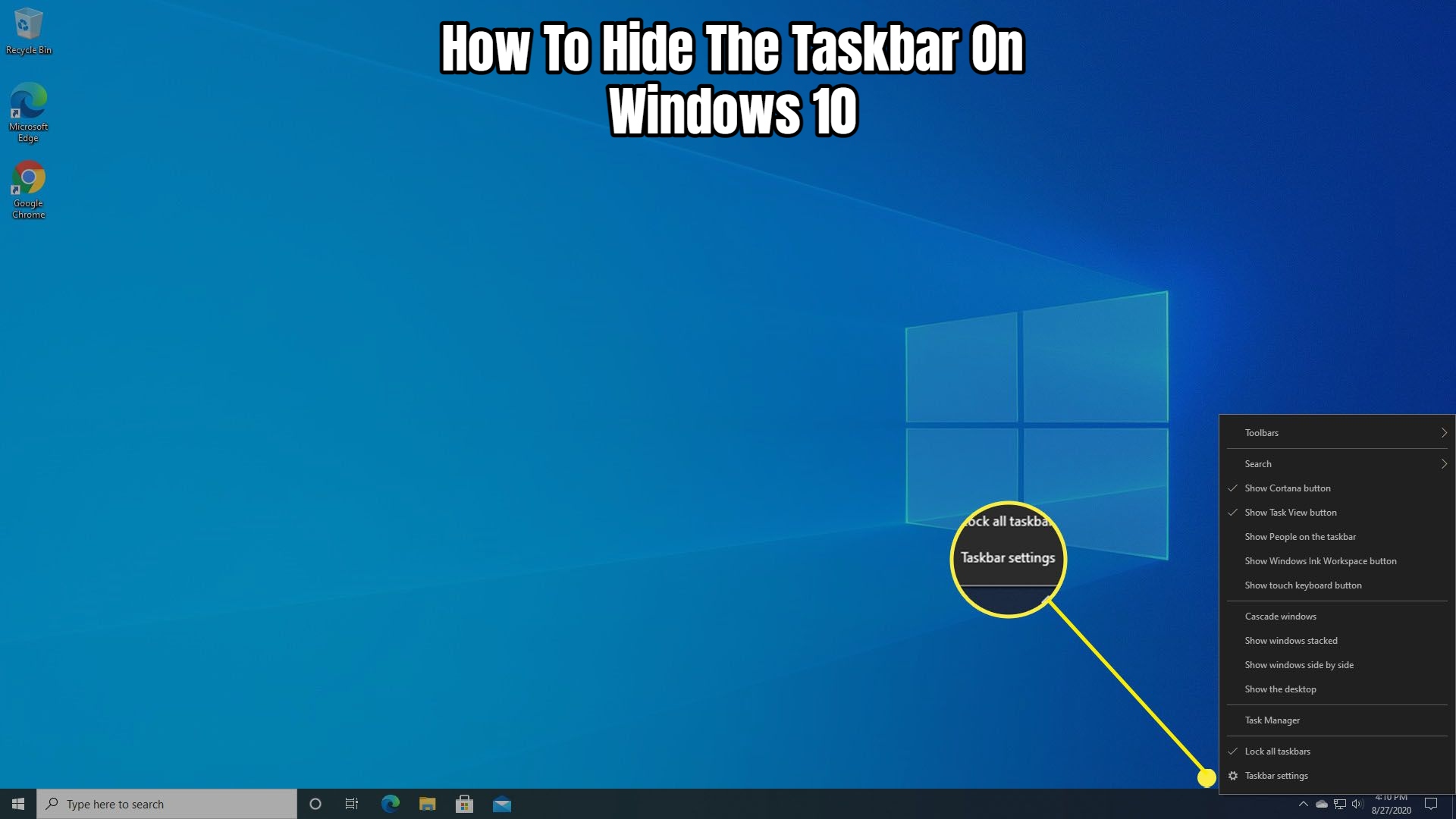The width and height of the screenshot is (1456, 819).
Task: Click Task View taskbar button
Action: (352, 803)
